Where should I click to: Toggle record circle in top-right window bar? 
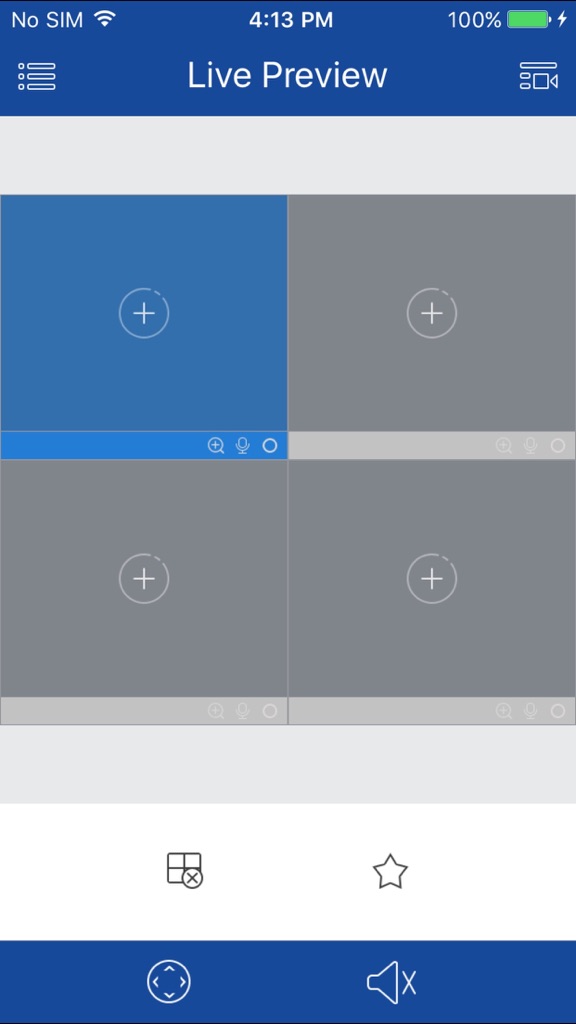[x=558, y=445]
